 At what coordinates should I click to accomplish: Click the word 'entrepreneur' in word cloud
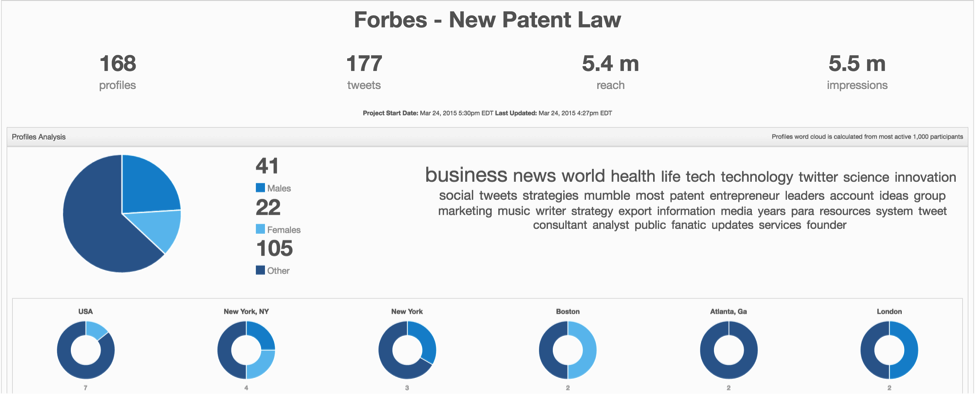744,196
